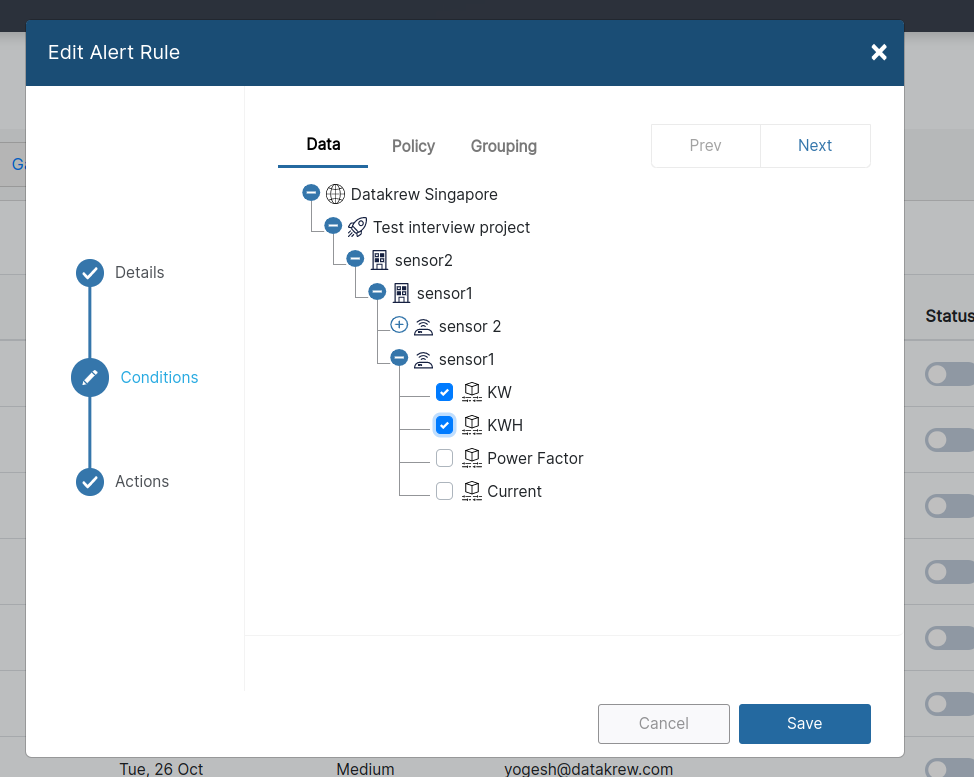Click the device icon next to KW
974x777 pixels.
click(471, 391)
